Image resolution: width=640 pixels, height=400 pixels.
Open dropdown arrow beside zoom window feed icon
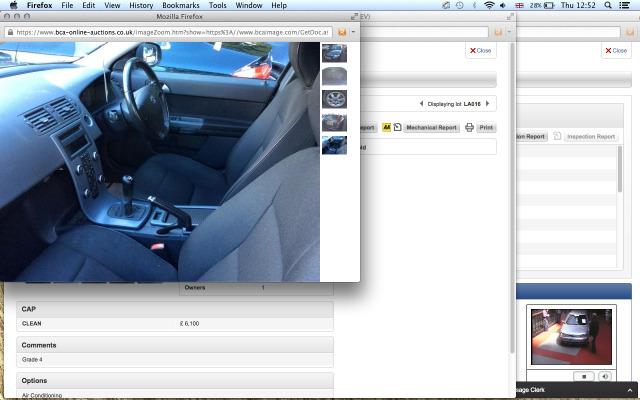click(353, 32)
